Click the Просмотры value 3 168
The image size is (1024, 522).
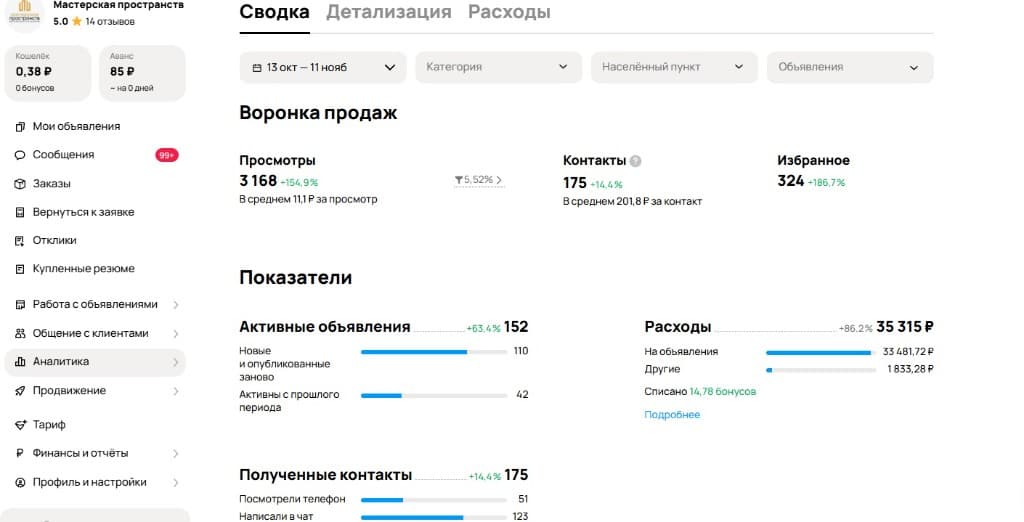point(258,181)
